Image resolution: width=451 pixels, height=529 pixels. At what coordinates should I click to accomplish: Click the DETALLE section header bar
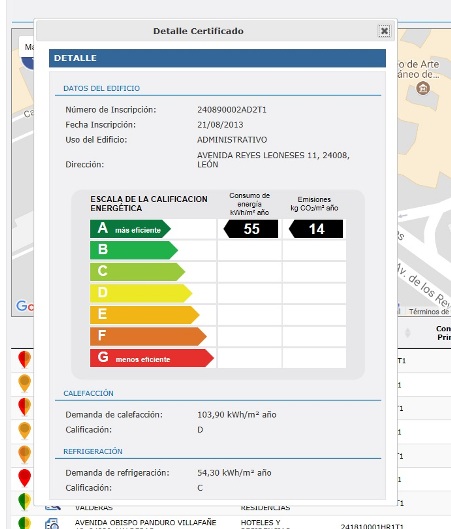(x=217, y=58)
